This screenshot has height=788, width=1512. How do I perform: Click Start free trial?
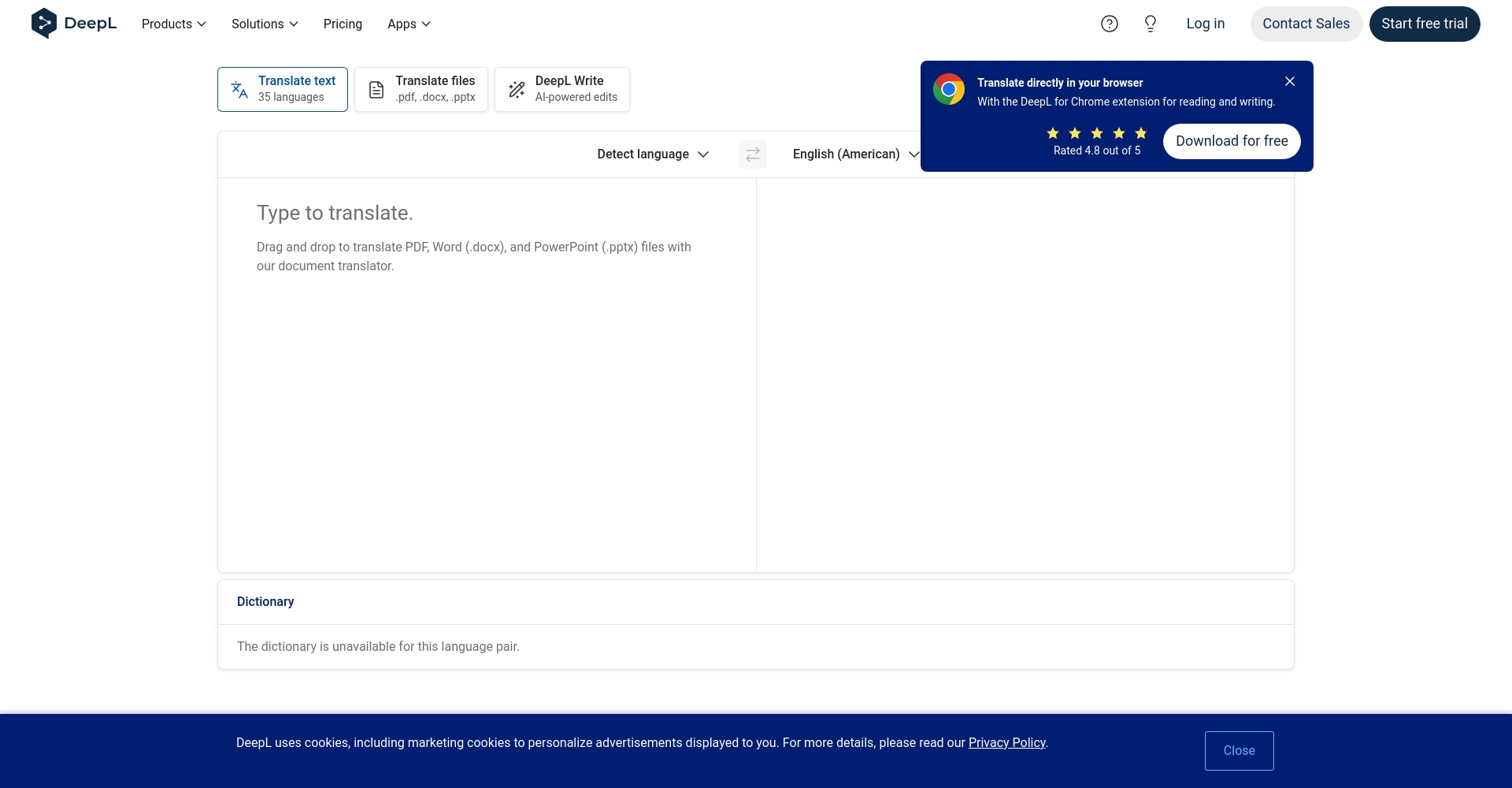pos(1425,24)
